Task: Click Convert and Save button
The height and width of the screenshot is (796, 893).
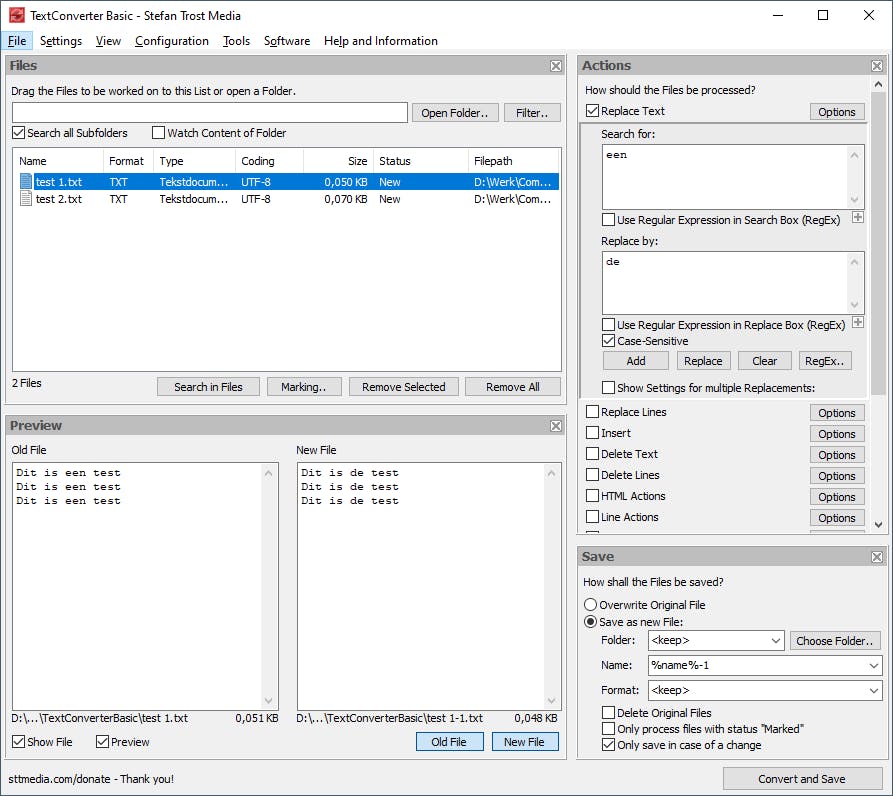Action: pyautogui.click(x=802, y=778)
